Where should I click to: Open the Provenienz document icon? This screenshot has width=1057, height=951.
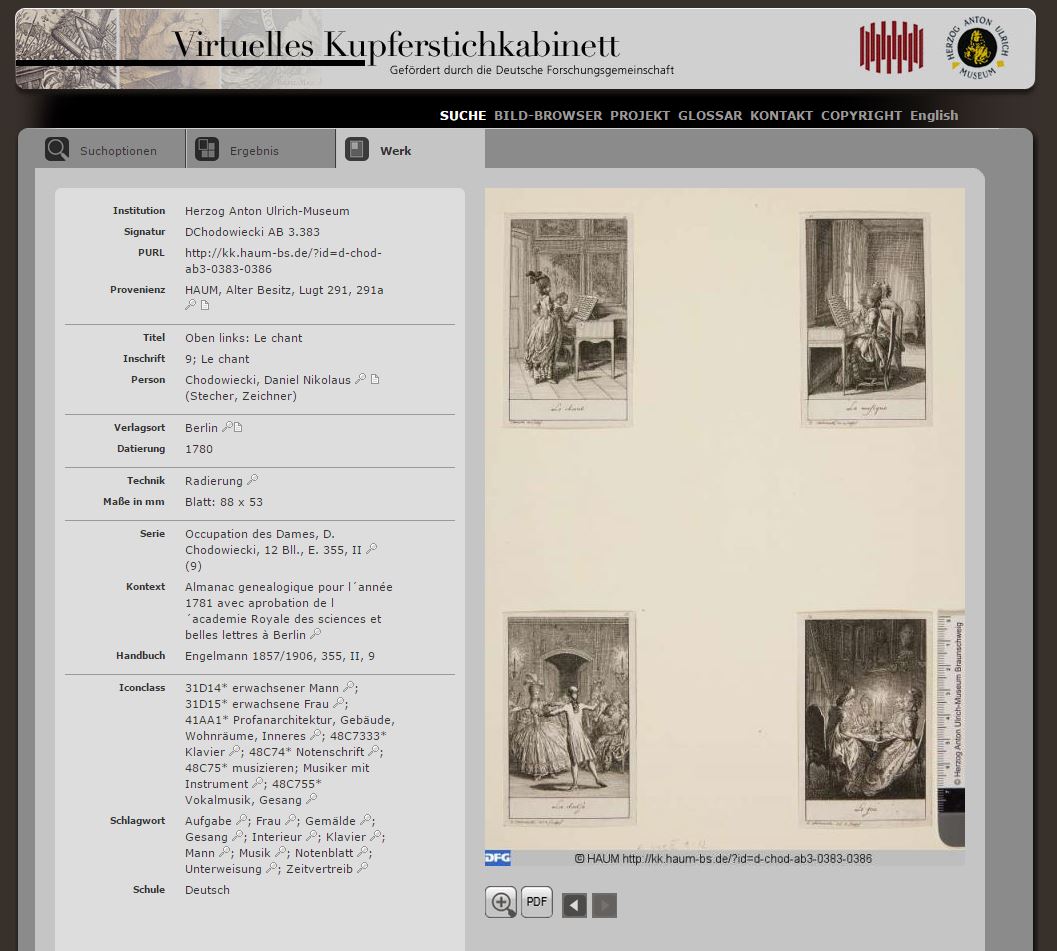(205, 305)
